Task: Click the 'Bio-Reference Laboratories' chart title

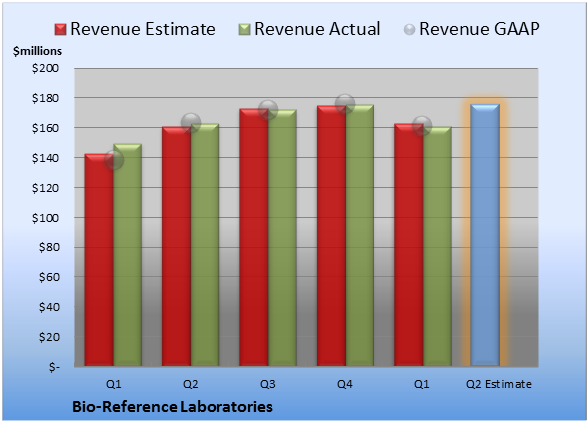Action: (x=172, y=407)
